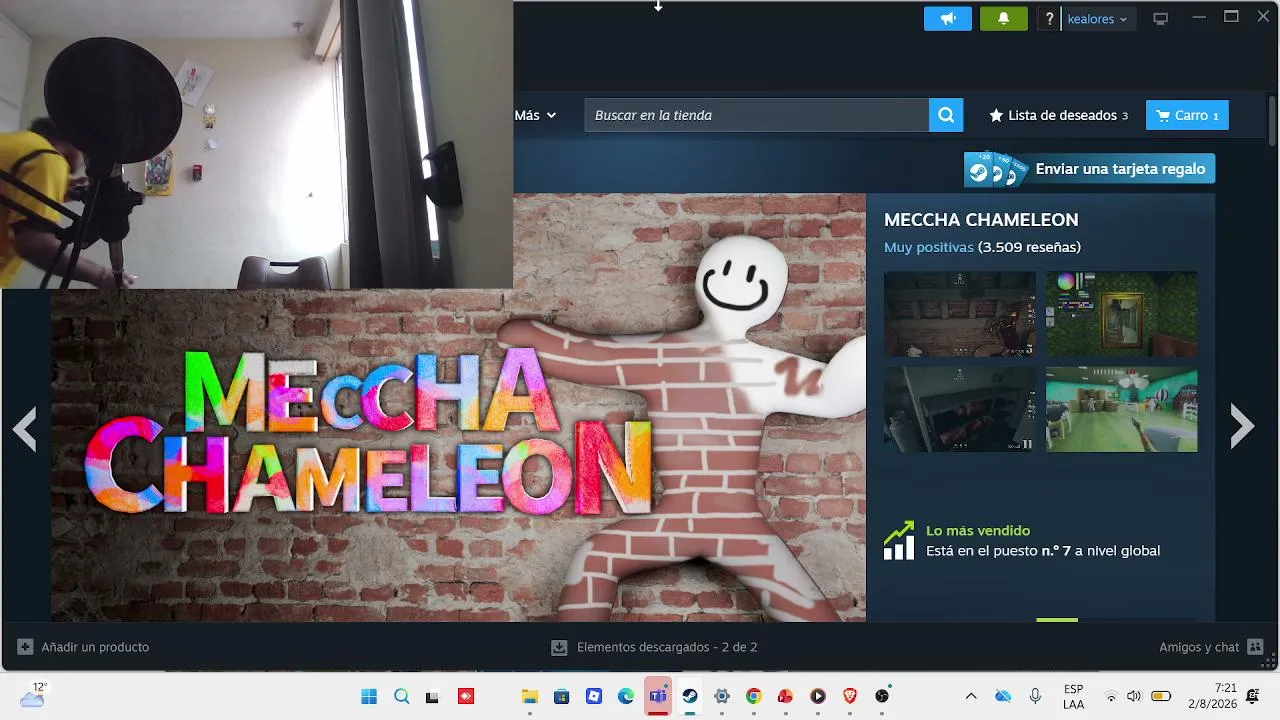Click the top-seller chart icon

pyautogui.click(x=899, y=541)
